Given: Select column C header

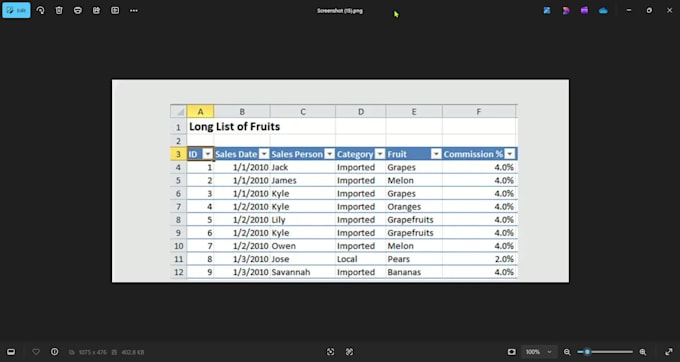Looking at the screenshot, I should pyautogui.click(x=303, y=111).
